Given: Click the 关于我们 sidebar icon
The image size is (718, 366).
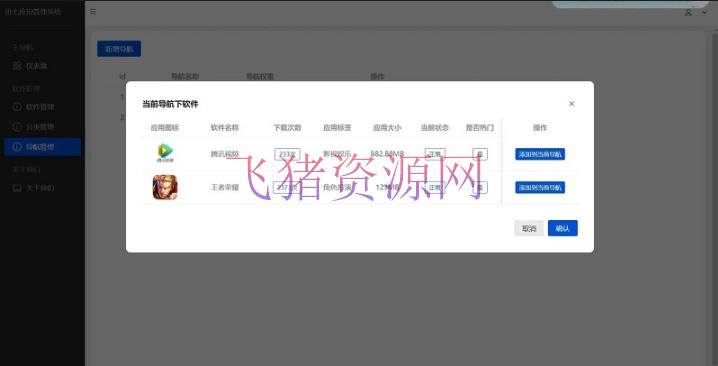Looking at the screenshot, I should (x=17, y=188).
